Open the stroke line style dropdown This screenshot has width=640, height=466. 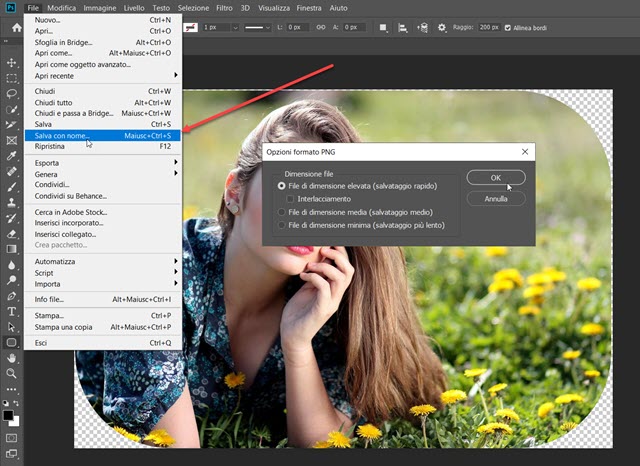pos(257,28)
